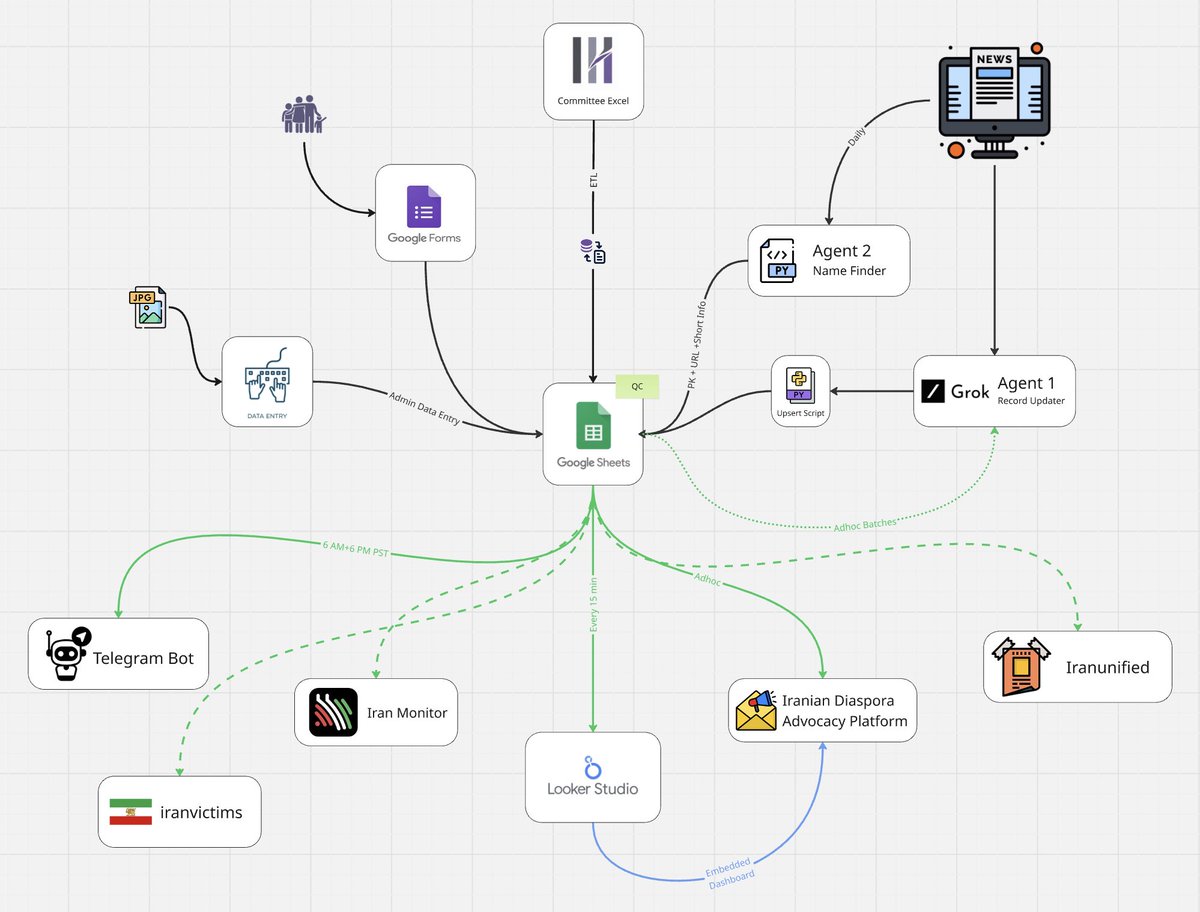Select the Committee Excel label text
The height and width of the screenshot is (912, 1200).
coord(593,101)
